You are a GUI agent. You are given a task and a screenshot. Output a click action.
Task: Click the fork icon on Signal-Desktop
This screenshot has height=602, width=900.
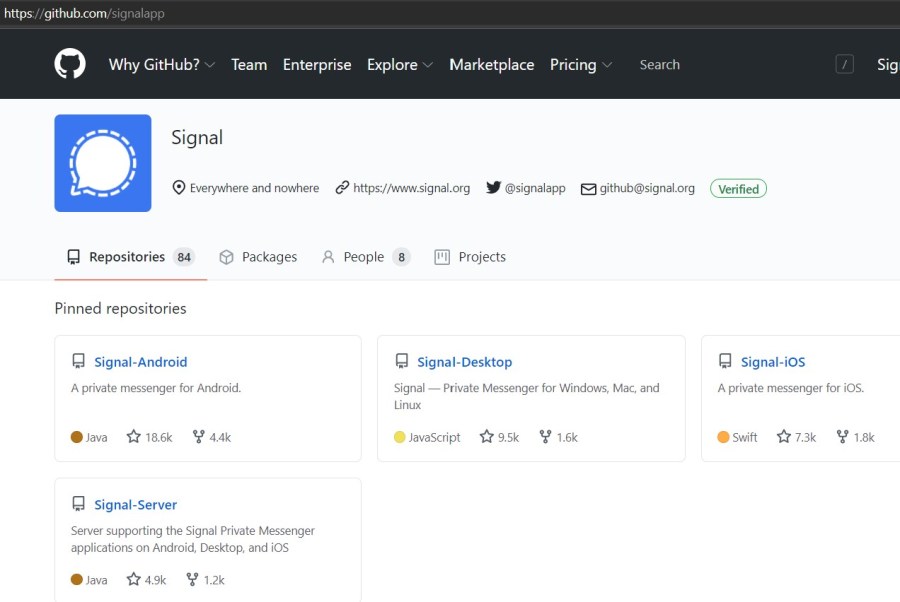click(x=545, y=437)
